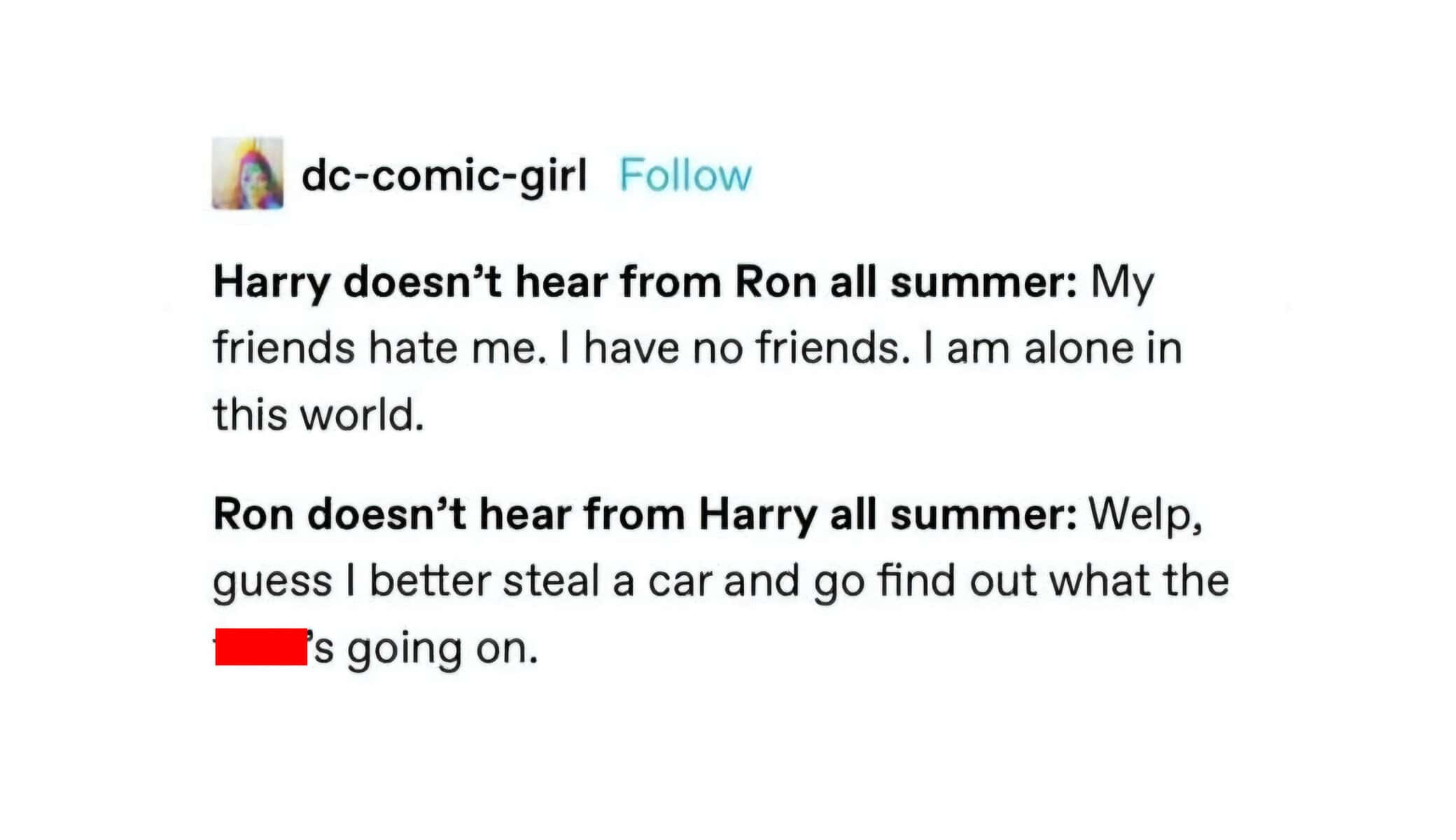Click the line "this world."

point(318,414)
